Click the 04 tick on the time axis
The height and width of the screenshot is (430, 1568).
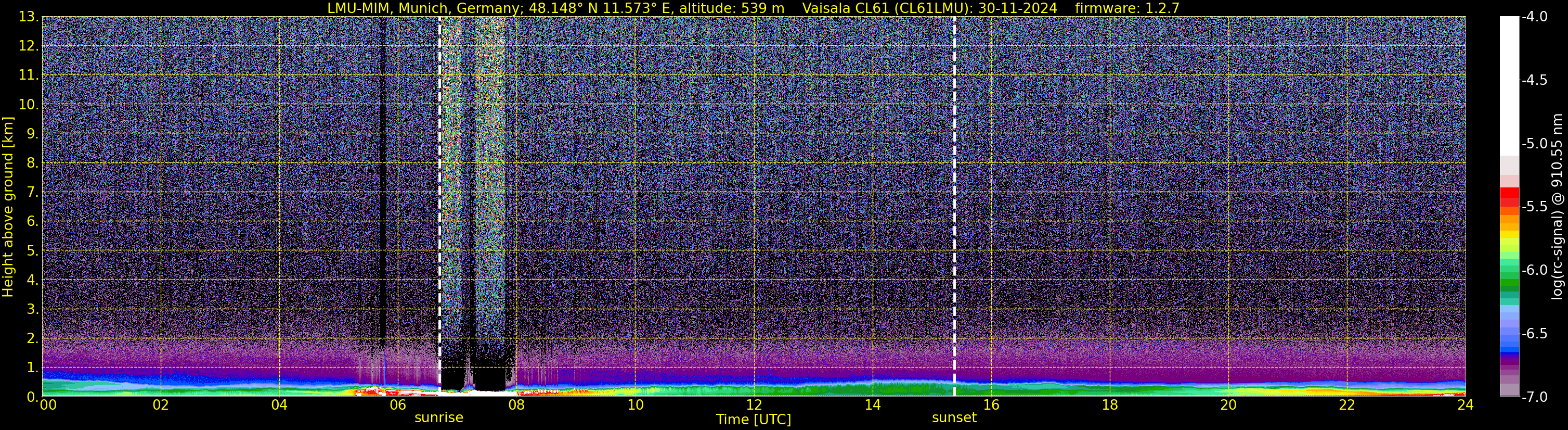(x=279, y=406)
